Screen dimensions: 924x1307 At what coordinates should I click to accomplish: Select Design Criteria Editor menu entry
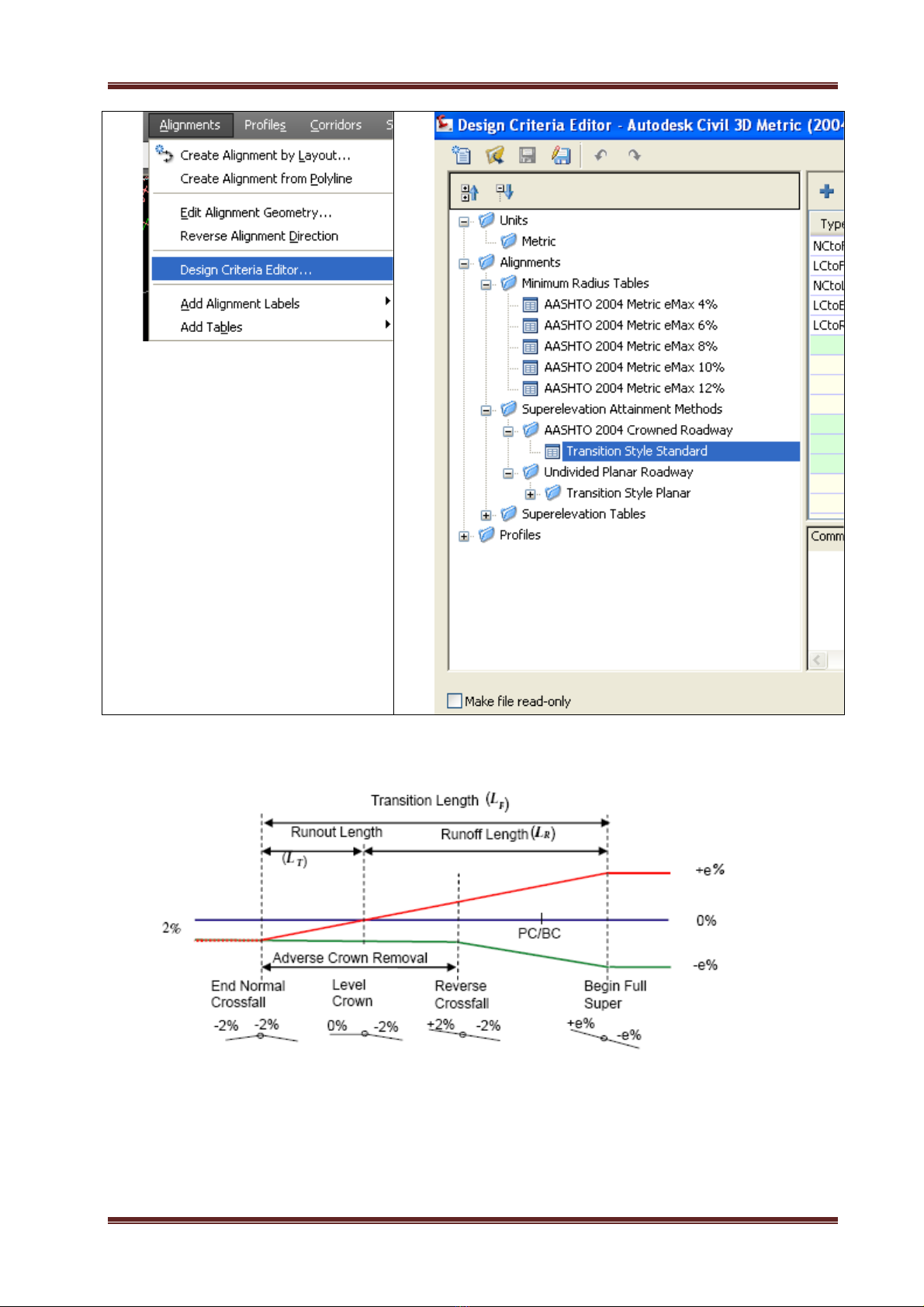click(272, 270)
